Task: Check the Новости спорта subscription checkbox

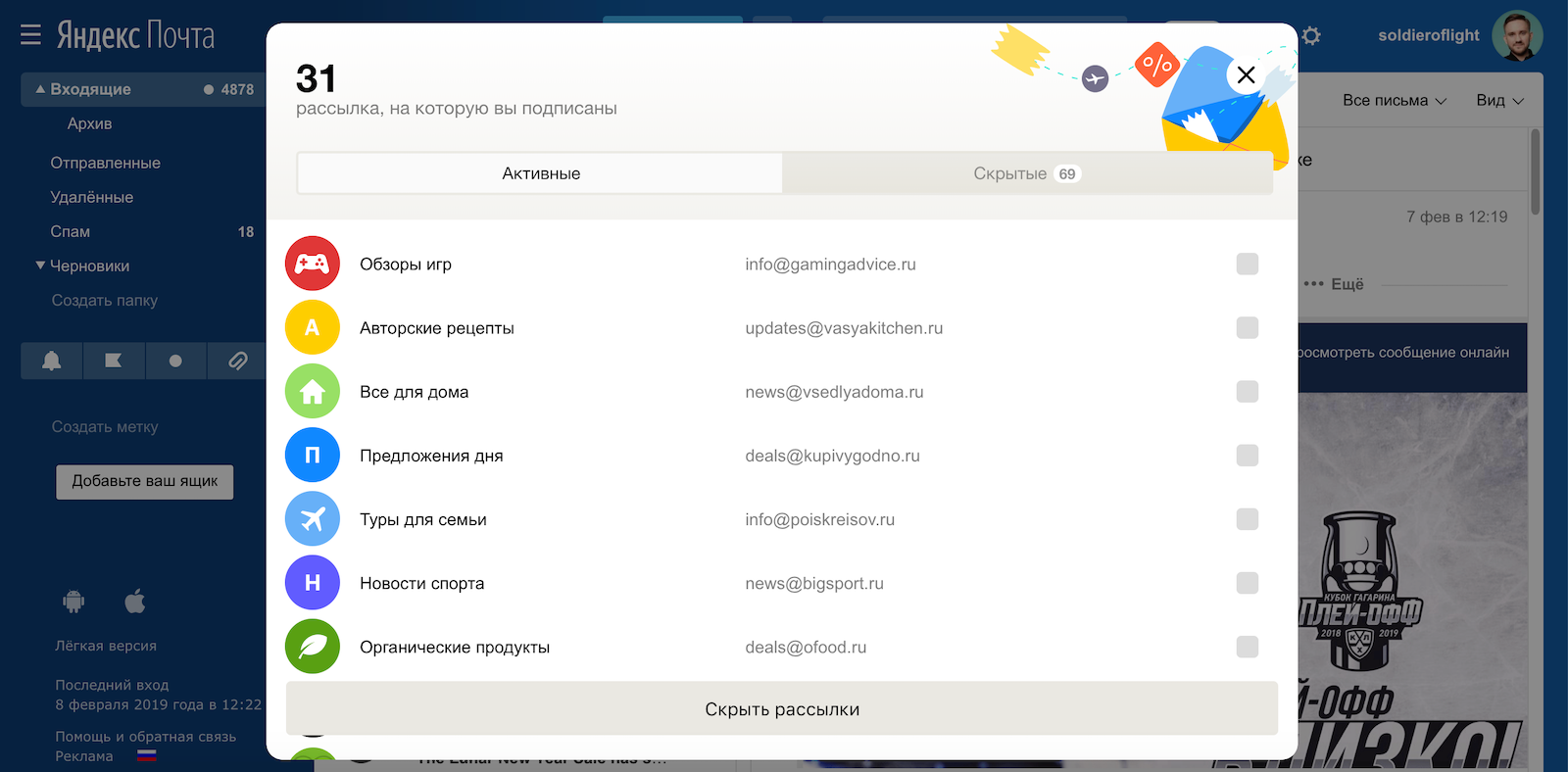Action: coord(1248,583)
